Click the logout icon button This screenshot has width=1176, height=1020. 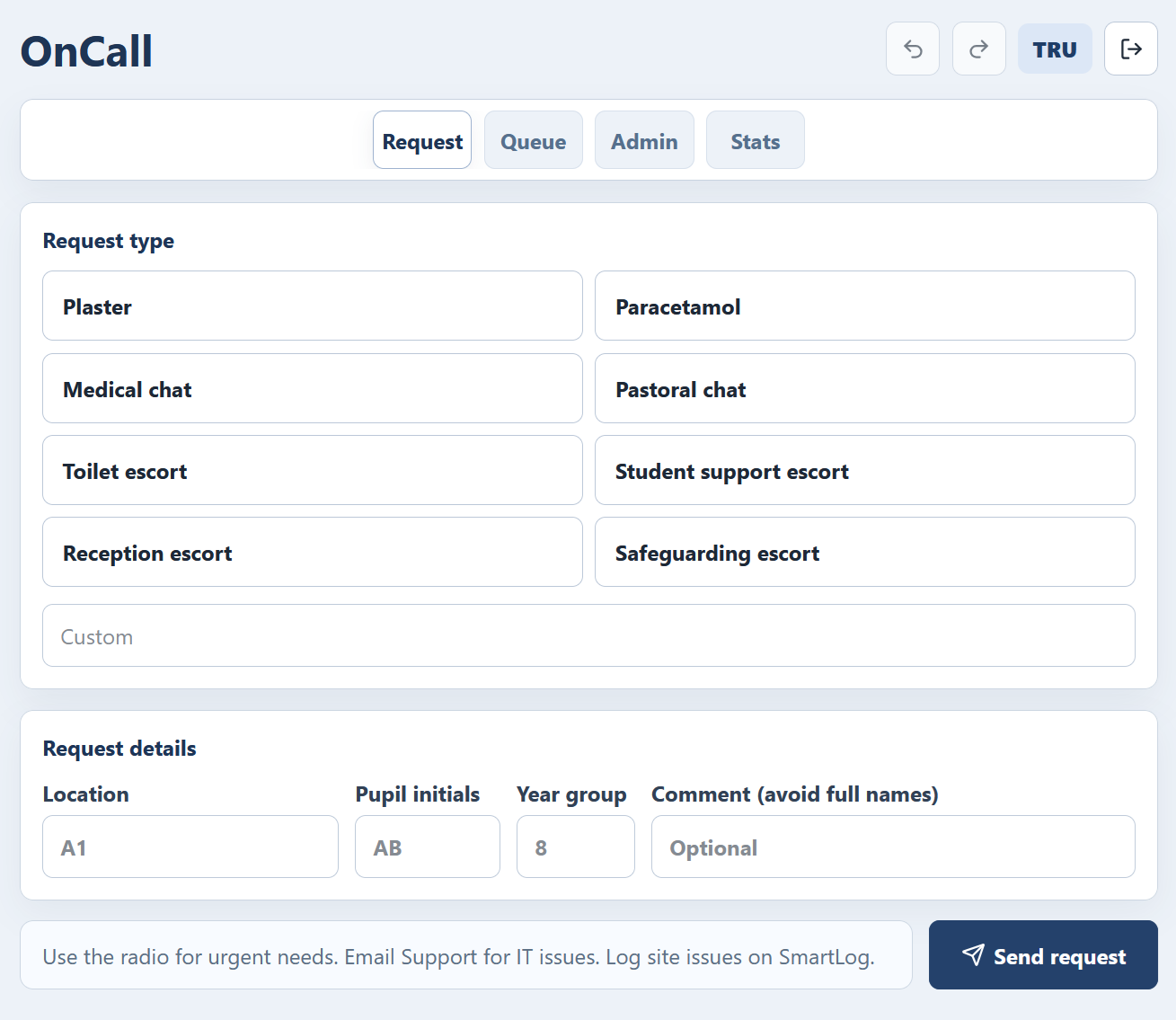tap(1131, 49)
